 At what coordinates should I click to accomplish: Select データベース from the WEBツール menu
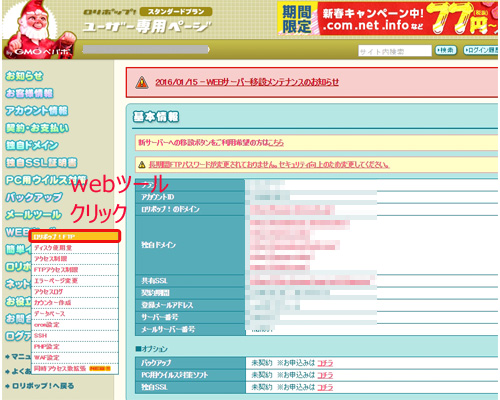point(75,314)
